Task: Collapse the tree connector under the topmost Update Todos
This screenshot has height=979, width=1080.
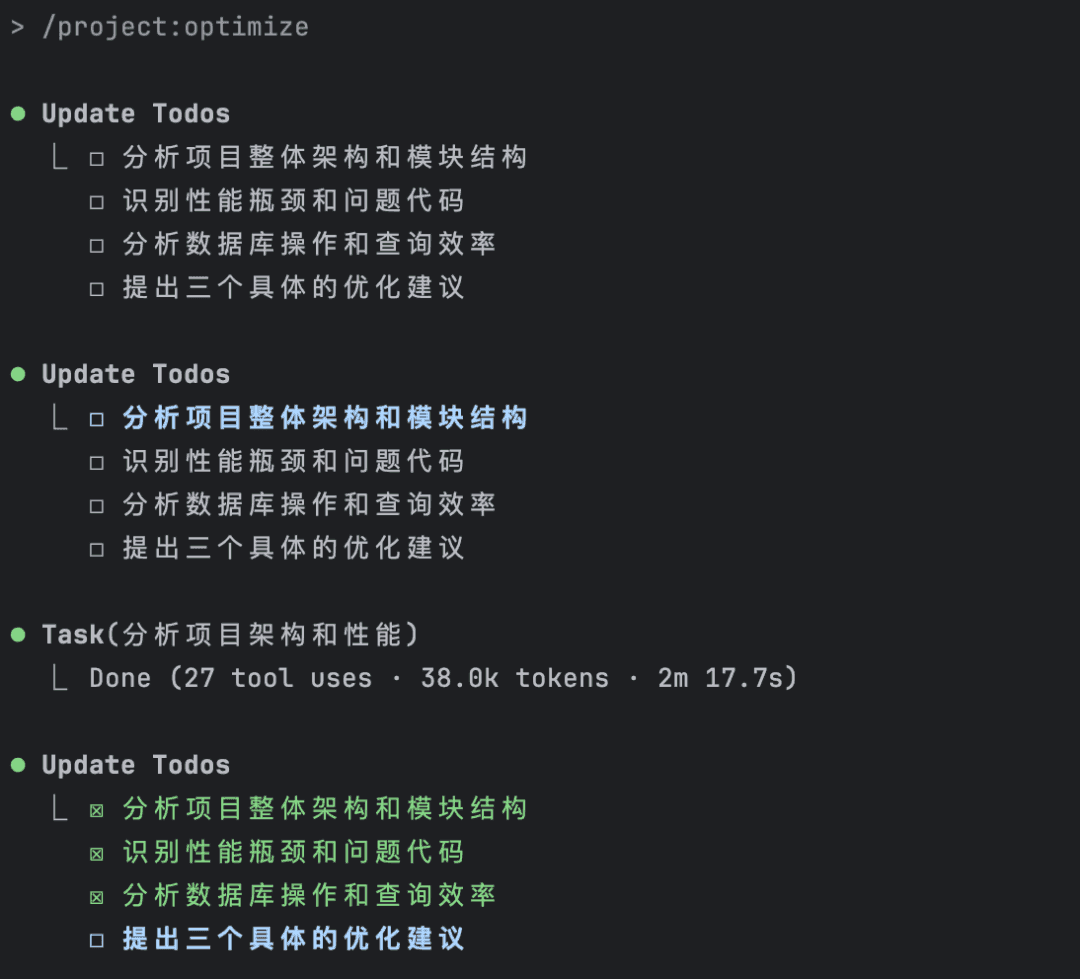Action: coord(60,158)
